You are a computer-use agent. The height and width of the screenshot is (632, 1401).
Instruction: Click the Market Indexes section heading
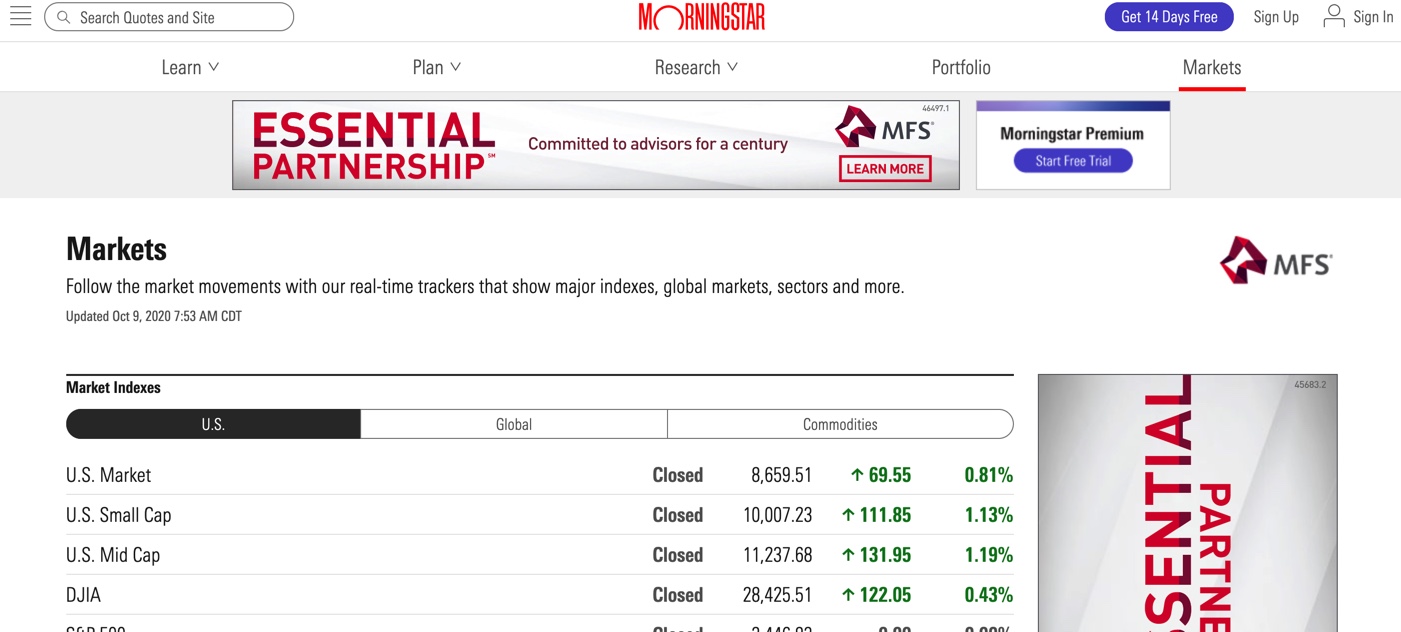pos(113,388)
